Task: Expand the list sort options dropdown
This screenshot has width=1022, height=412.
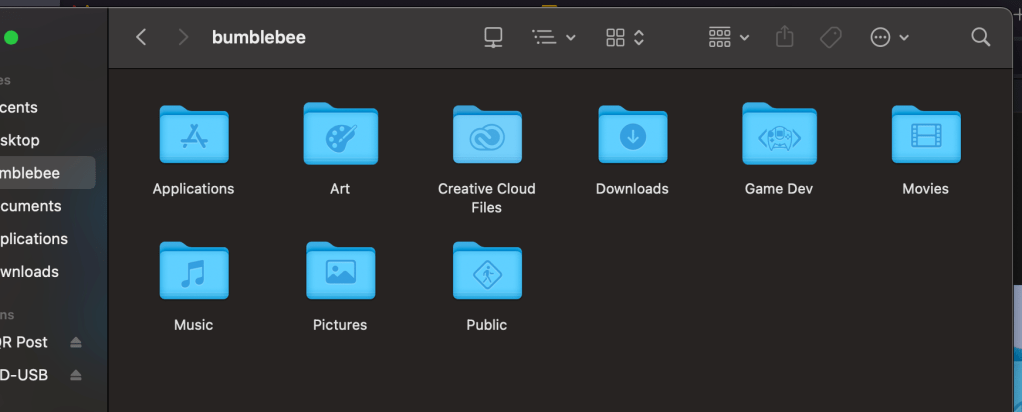Action: (x=553, y=37)
